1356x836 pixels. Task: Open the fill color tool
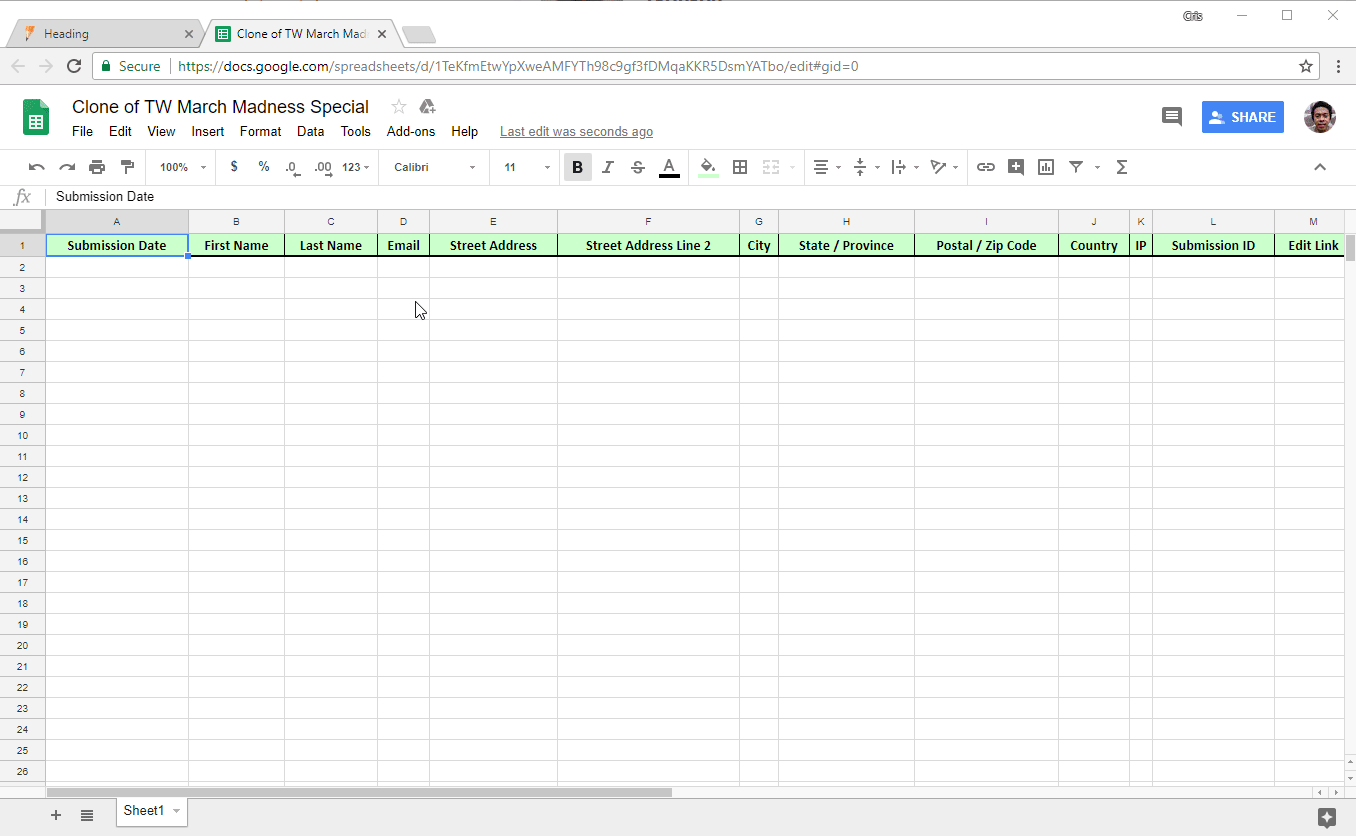tap(707, 167)
